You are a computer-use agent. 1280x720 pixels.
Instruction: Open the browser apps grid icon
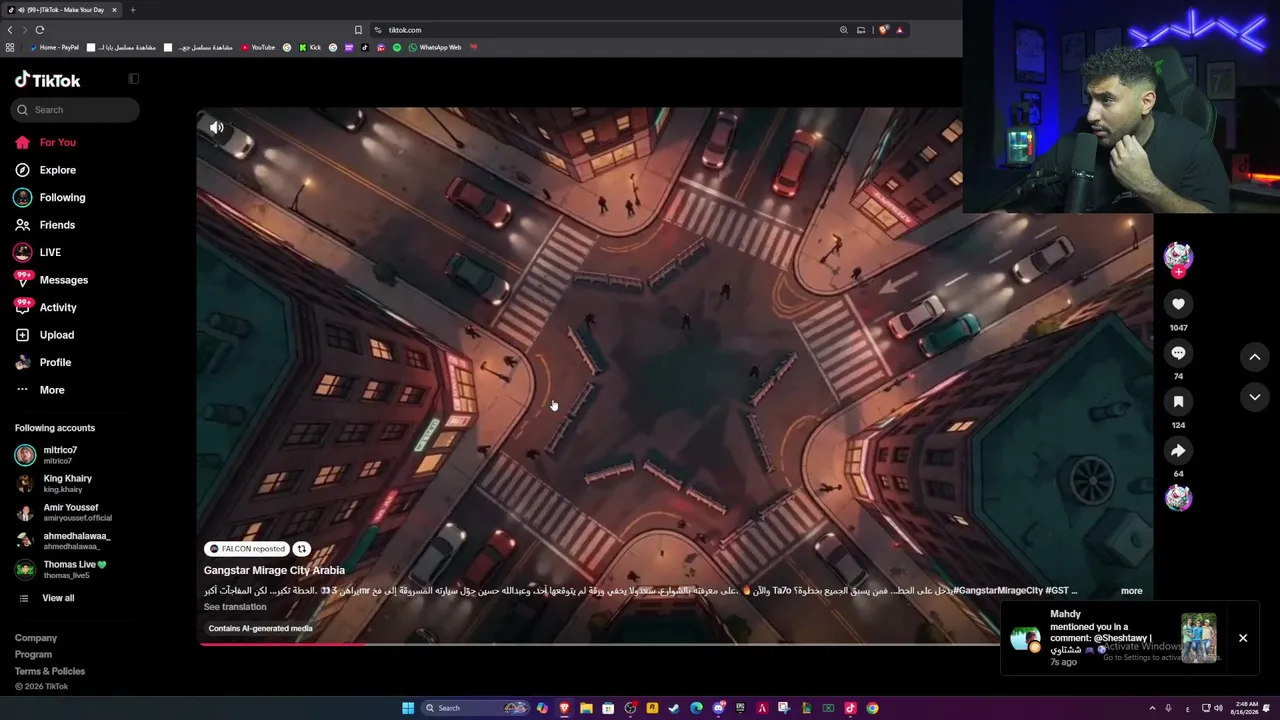[10, 48]
